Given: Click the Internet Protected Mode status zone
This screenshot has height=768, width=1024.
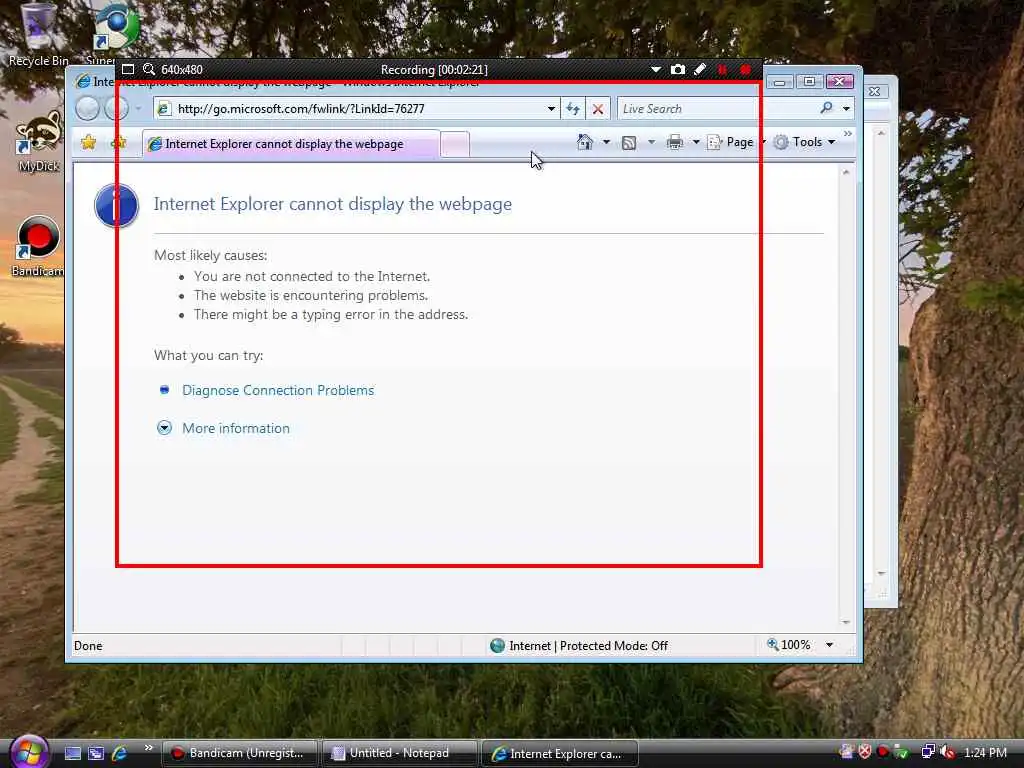Looking at the screenshot, I should [x=580, y=645].
